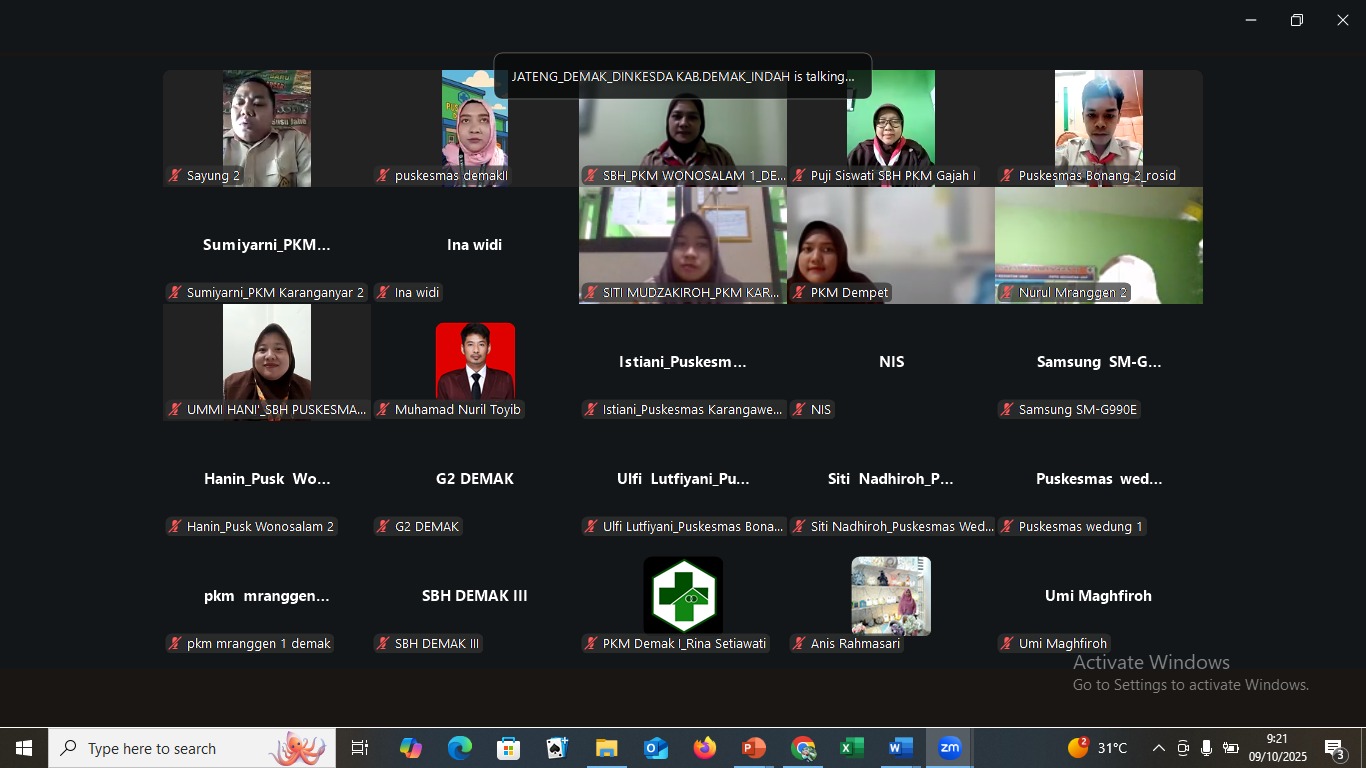The width and height of the screenshot is (1366, 768).
Task: Open Outlook from the taskbar
Action: pyautogui.click(x=656, y=748)
